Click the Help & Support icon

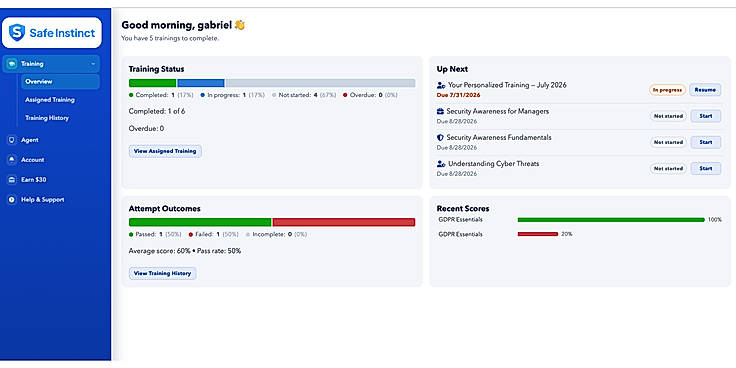[12, 200]
